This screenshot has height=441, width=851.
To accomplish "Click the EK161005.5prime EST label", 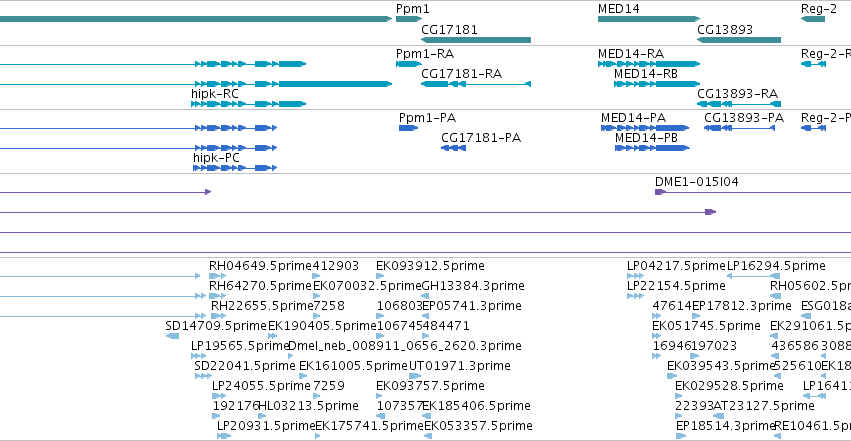I will pyautogui.click(x=353, y=366).
